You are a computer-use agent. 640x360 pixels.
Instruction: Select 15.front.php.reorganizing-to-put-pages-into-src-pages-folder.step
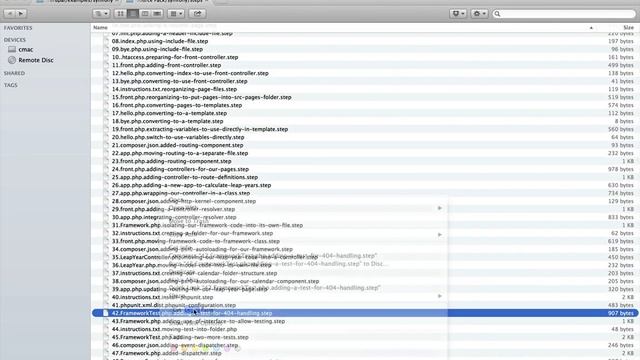(x=202, y=97)
